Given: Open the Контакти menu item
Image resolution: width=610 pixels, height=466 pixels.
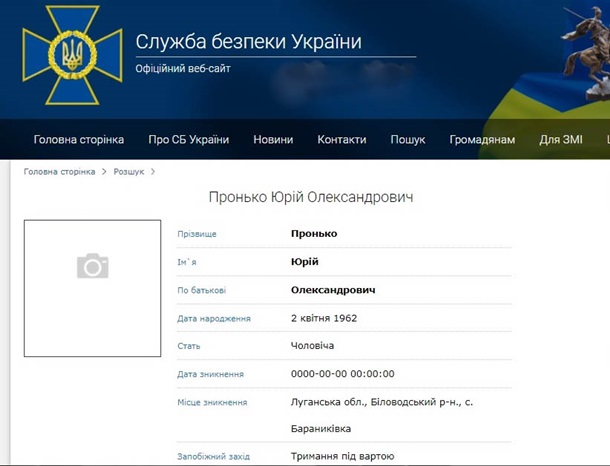Looking at the screenshot, I should 342,140.
